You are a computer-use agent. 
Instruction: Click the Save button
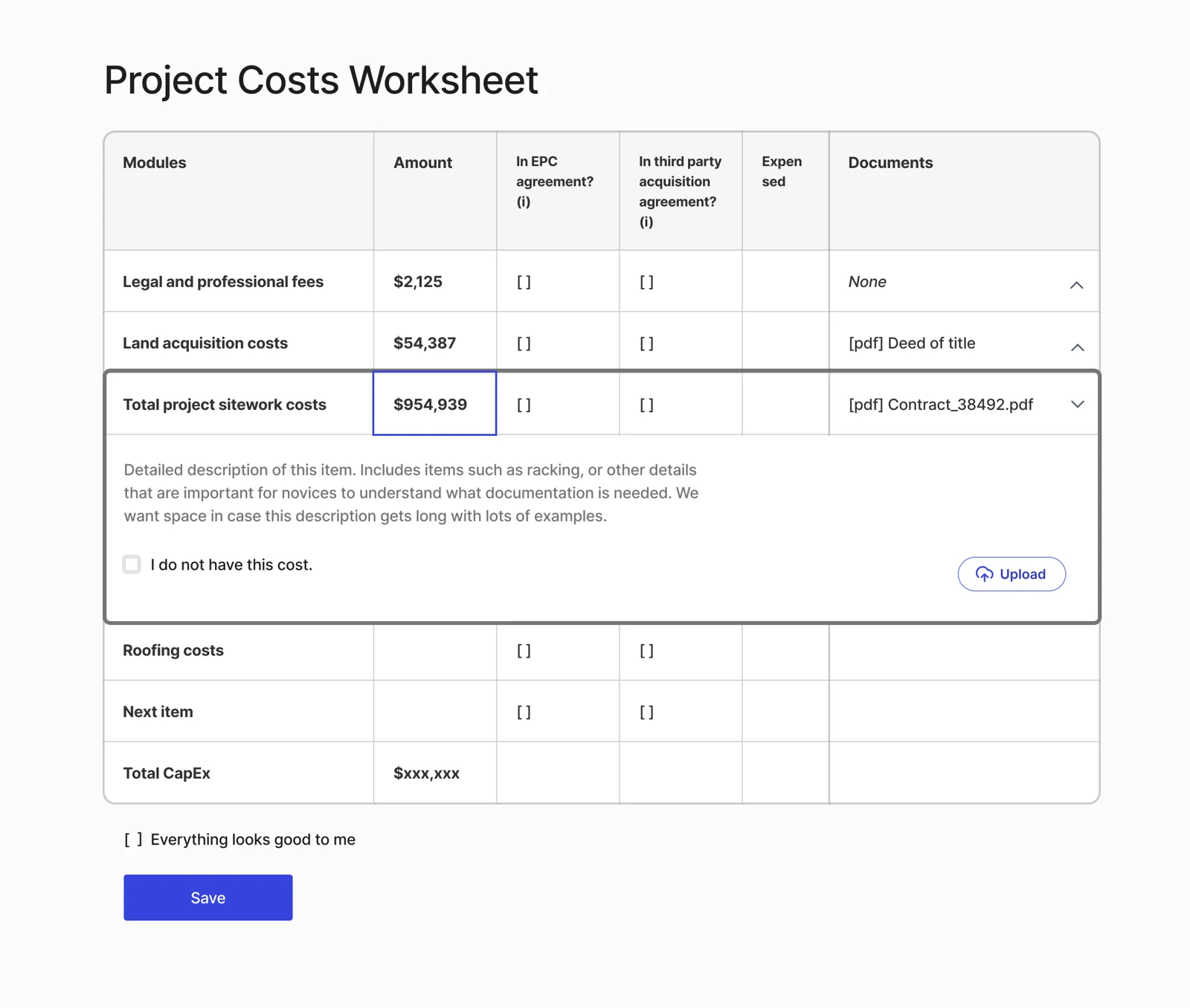click(x=208, y=897)
